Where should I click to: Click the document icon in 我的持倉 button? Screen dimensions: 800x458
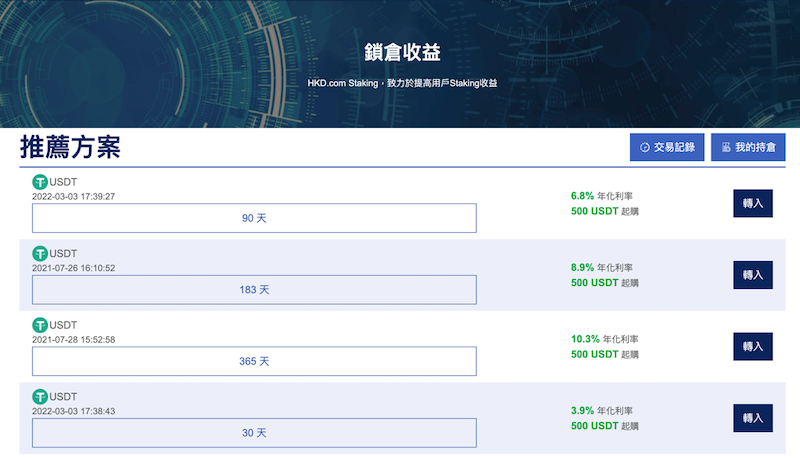726,147
